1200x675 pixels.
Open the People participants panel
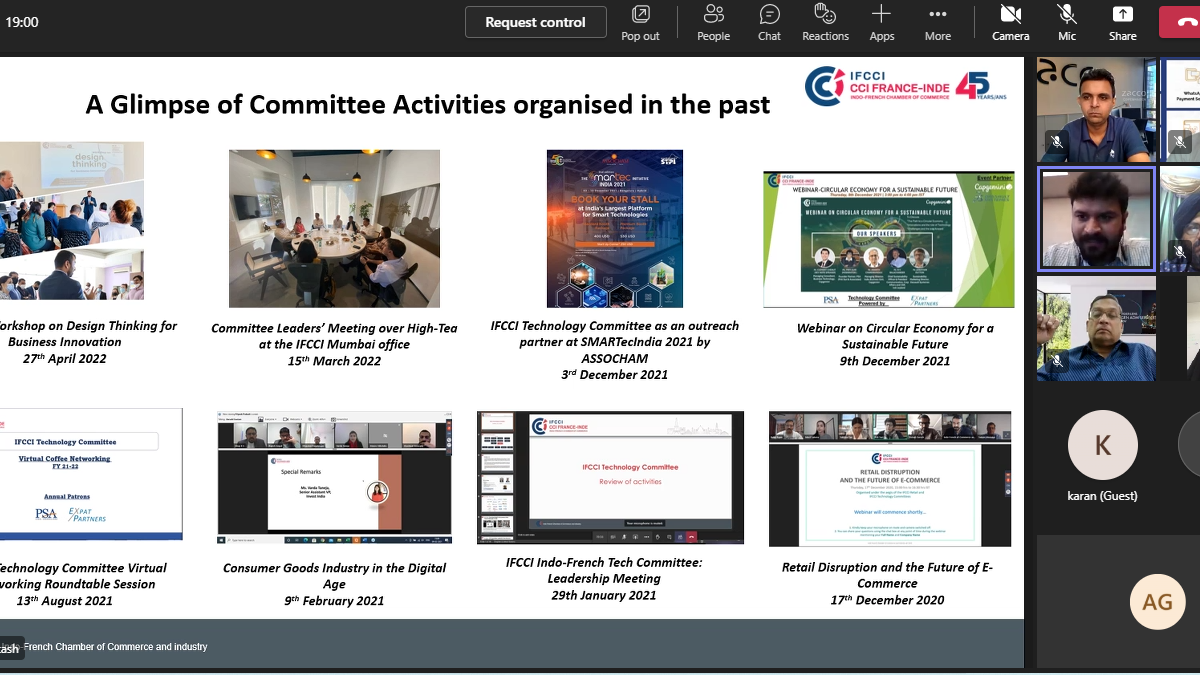(713, 23)
